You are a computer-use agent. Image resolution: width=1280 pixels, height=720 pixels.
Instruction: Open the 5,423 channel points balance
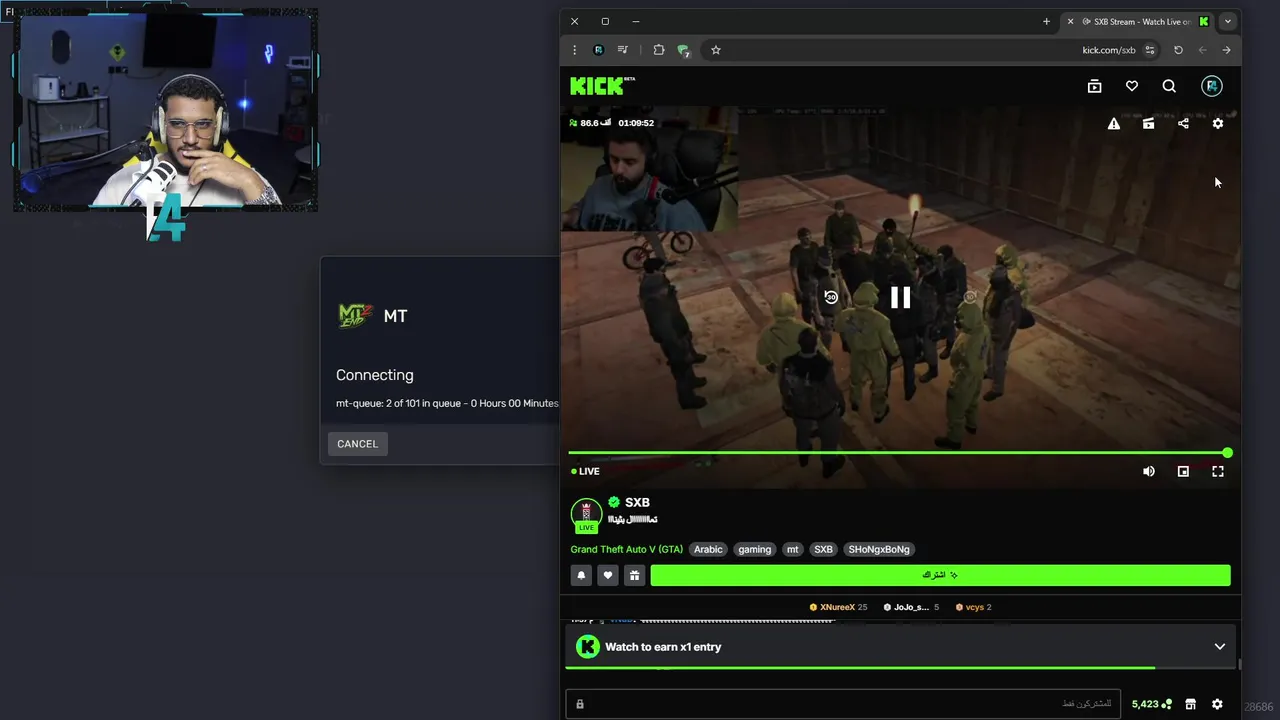click(1152, 704)
